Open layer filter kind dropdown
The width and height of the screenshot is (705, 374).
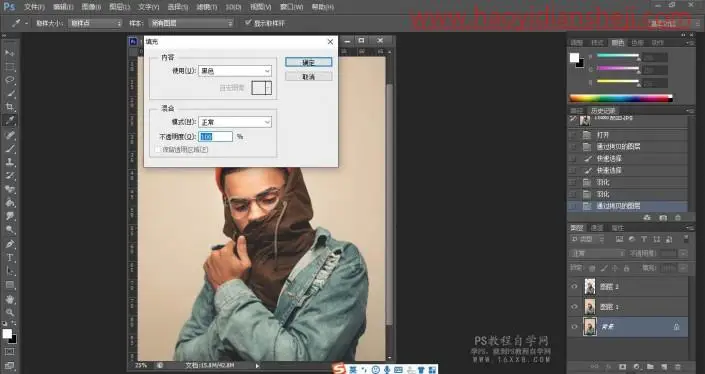[x=587, y=239]
